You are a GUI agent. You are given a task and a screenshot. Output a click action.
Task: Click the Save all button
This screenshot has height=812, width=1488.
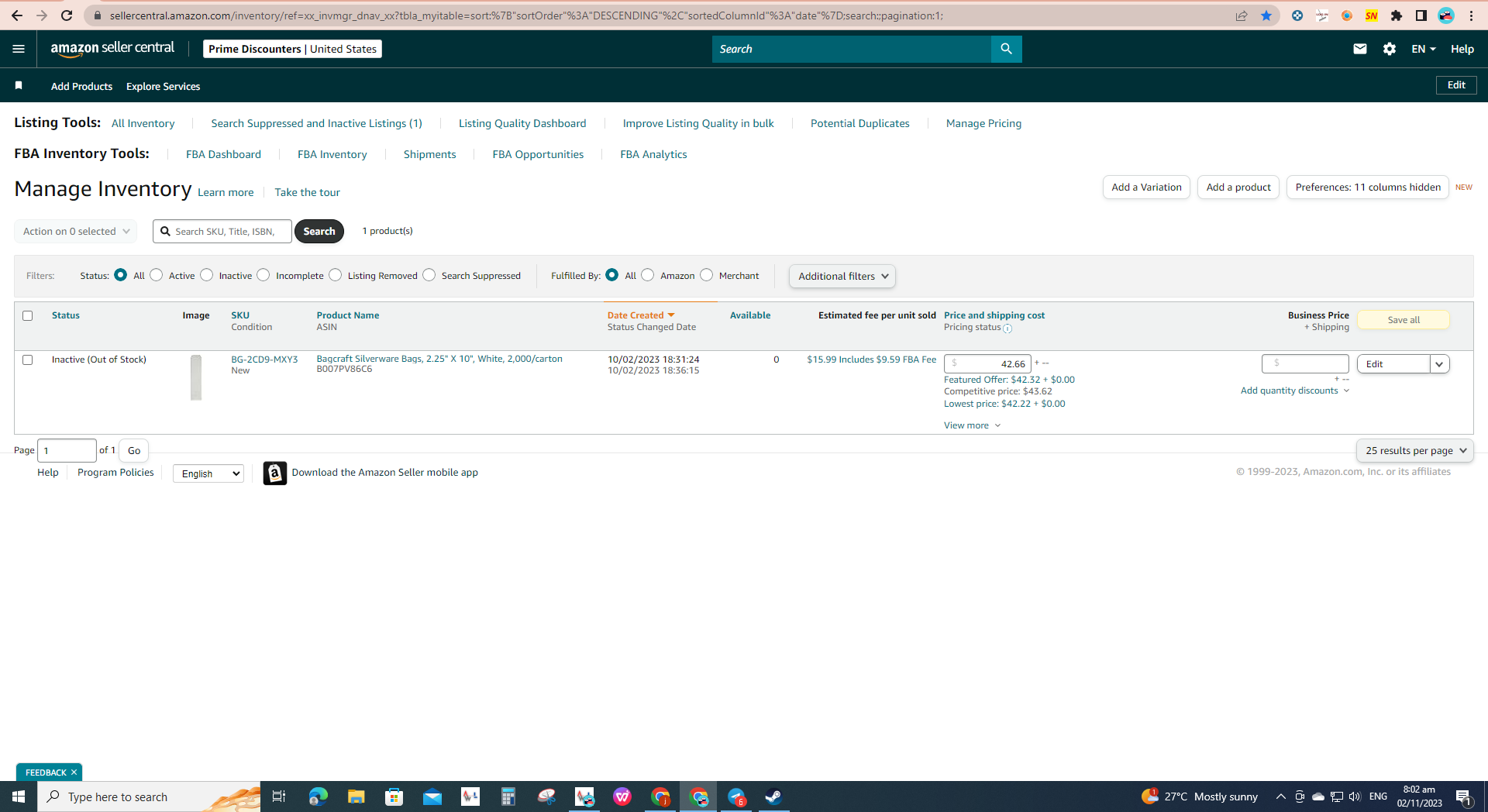[x=1404, y=320]
